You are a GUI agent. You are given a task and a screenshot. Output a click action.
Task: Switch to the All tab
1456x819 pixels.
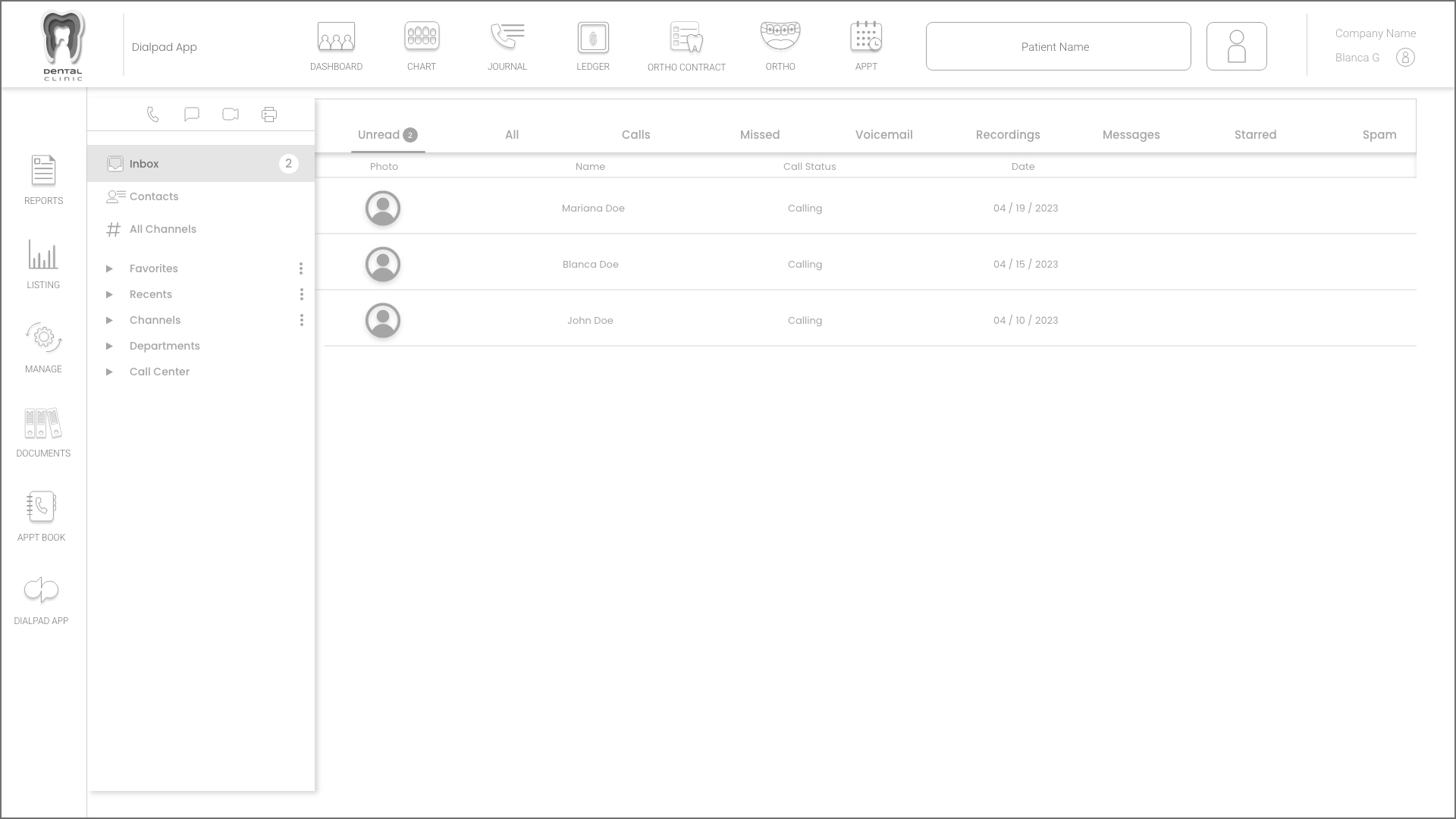click(x=512, y=135)
